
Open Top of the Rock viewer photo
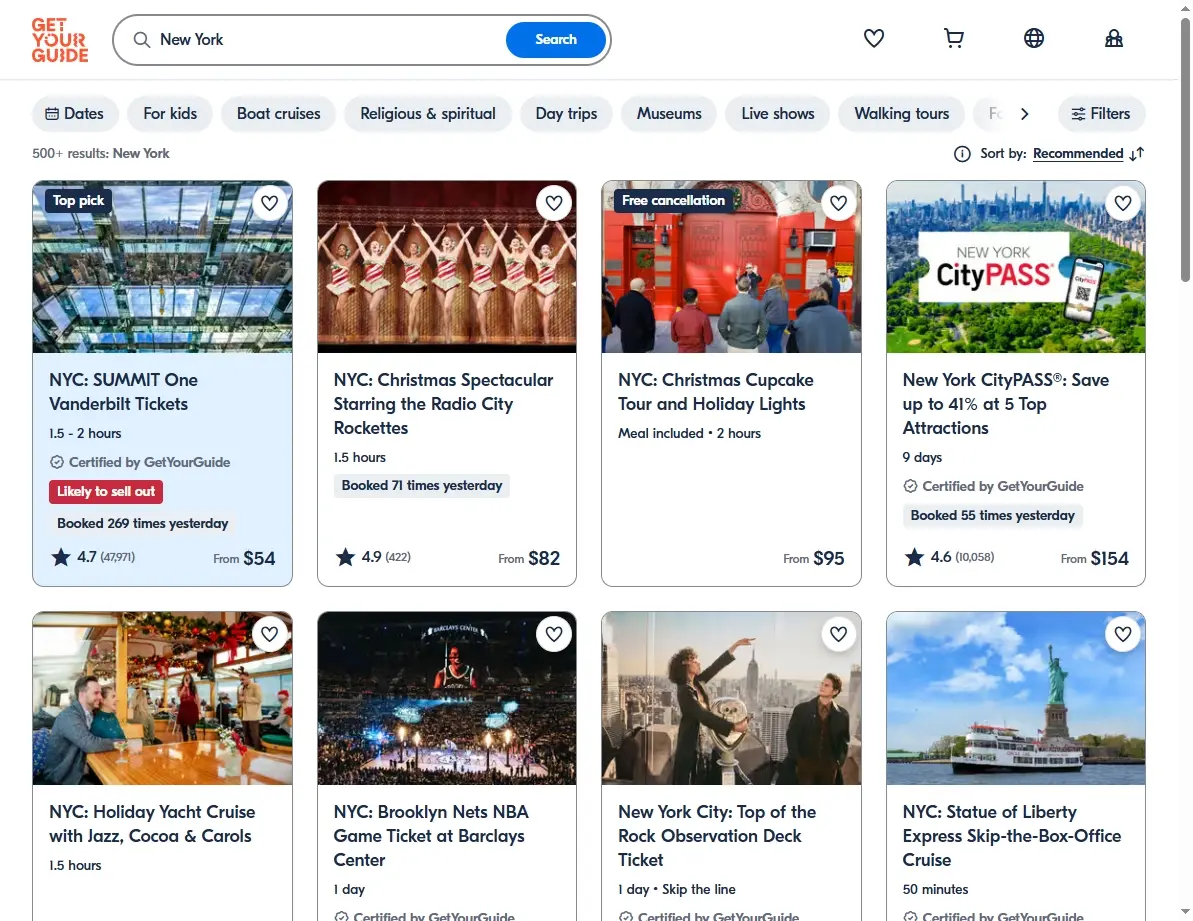(731, 698)
